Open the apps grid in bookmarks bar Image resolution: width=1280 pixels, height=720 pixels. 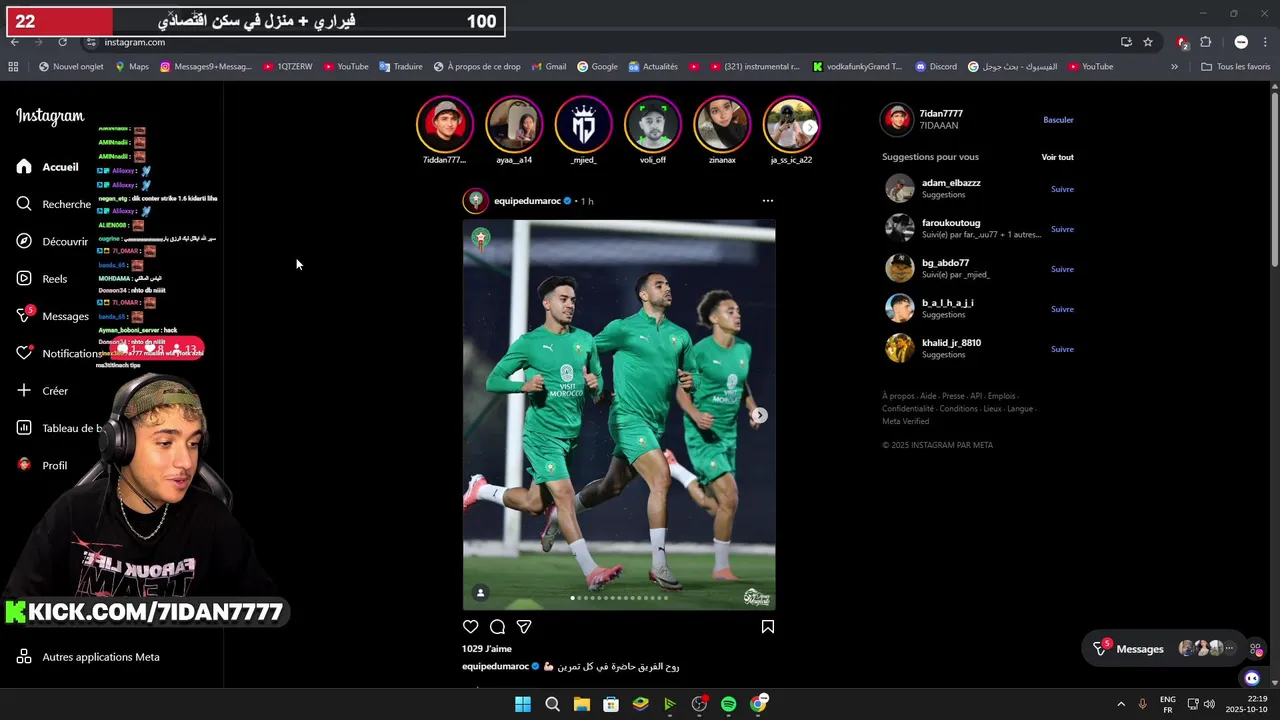[x=13, y=67]
